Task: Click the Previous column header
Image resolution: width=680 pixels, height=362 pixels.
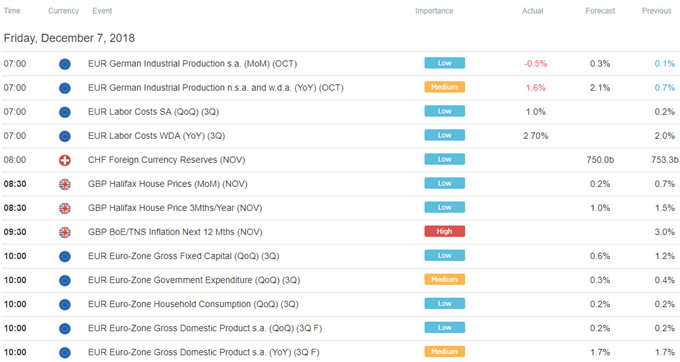Action: coord(657,11)
